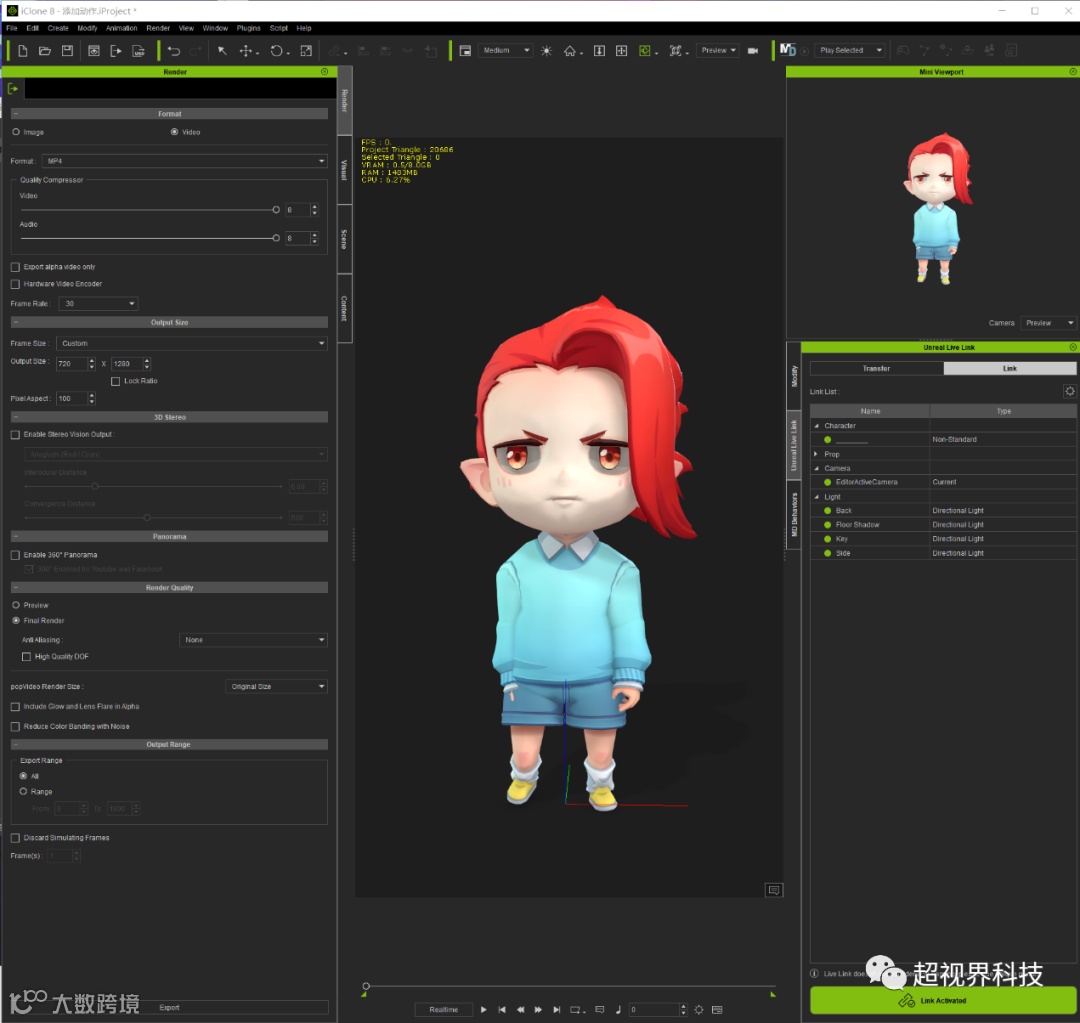Switch to the Visual side tab
The width and height of the screenshot is (1080, 1023).
pos(344,170)
